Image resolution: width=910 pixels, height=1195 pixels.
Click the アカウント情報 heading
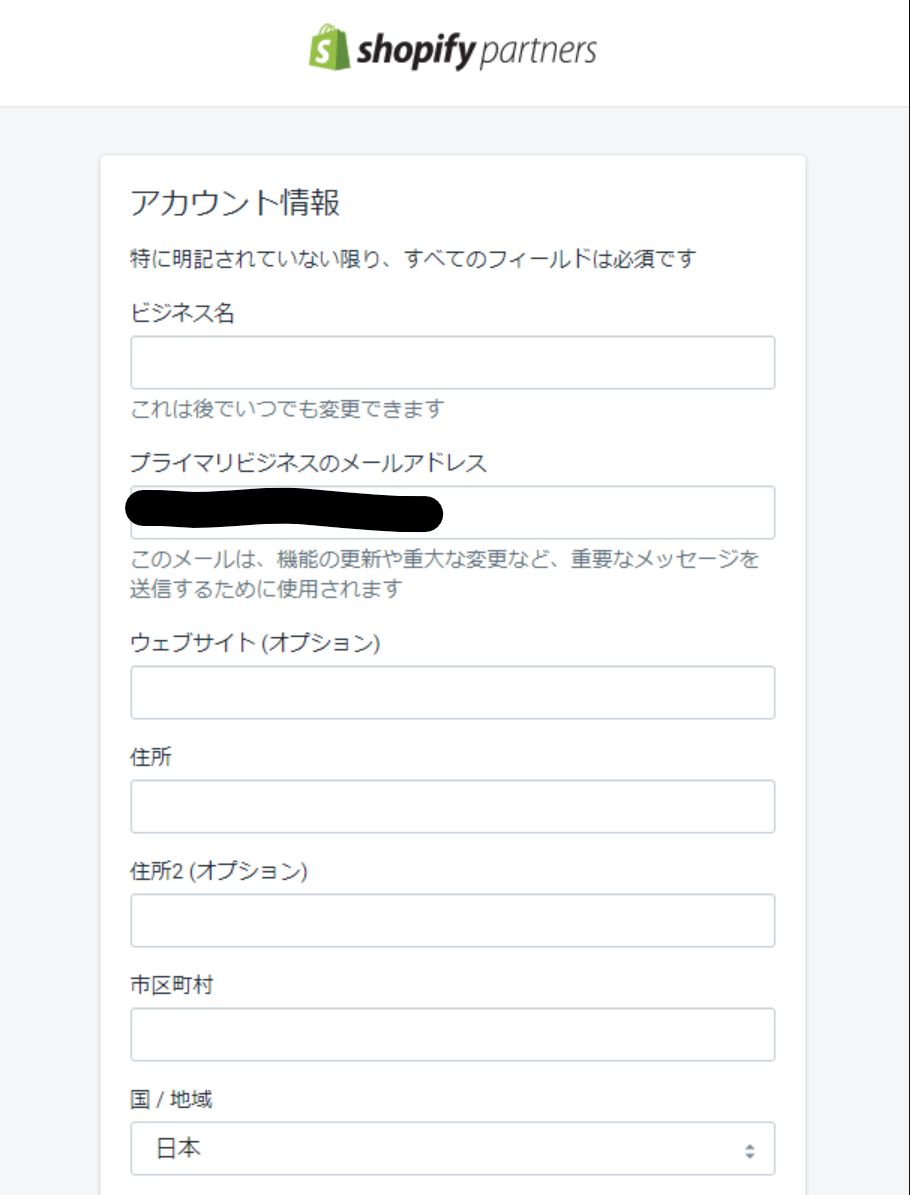[235, 203]
